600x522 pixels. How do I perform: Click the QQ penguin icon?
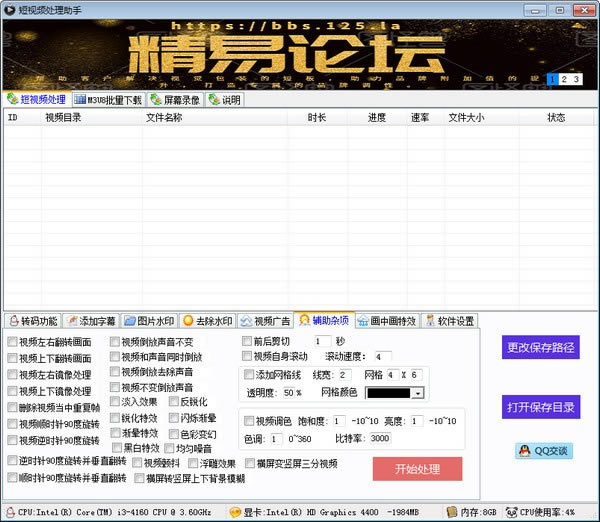pyautogui.click(x=524, y=451)
